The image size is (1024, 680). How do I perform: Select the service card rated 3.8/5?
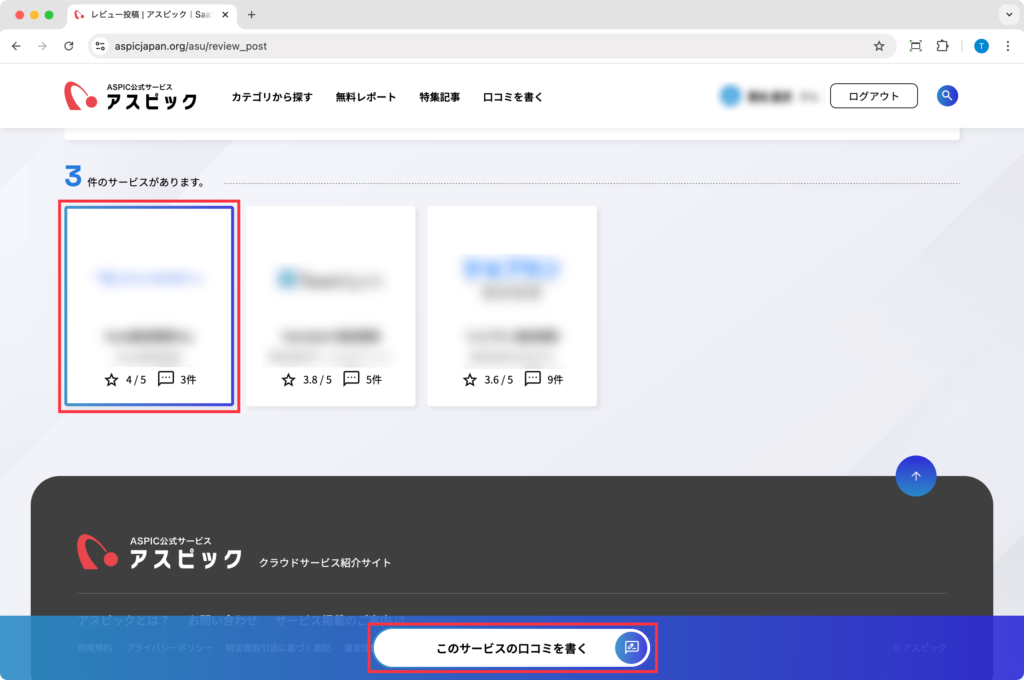330,306
